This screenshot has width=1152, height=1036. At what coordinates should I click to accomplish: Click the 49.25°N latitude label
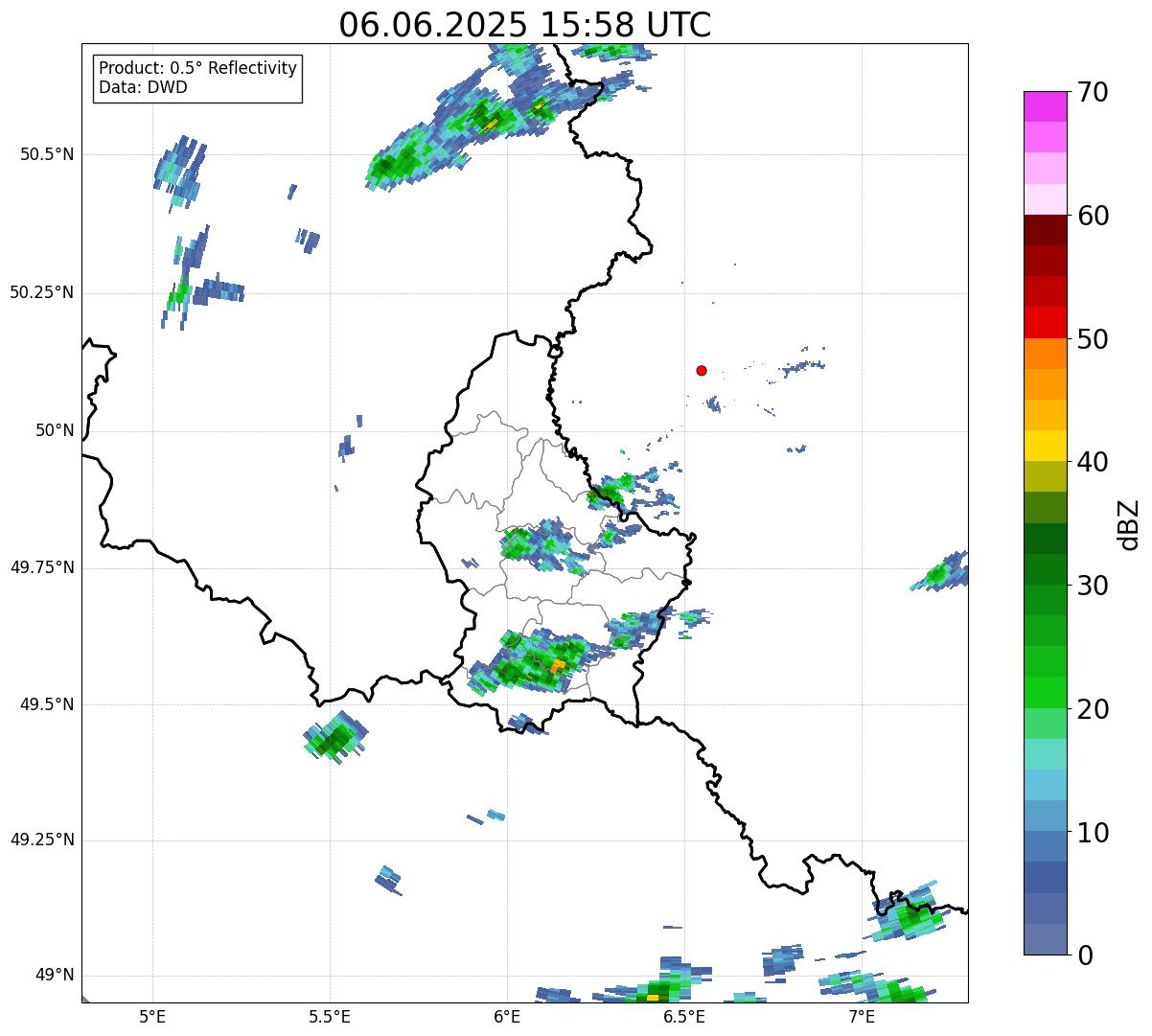click(42, 840)
